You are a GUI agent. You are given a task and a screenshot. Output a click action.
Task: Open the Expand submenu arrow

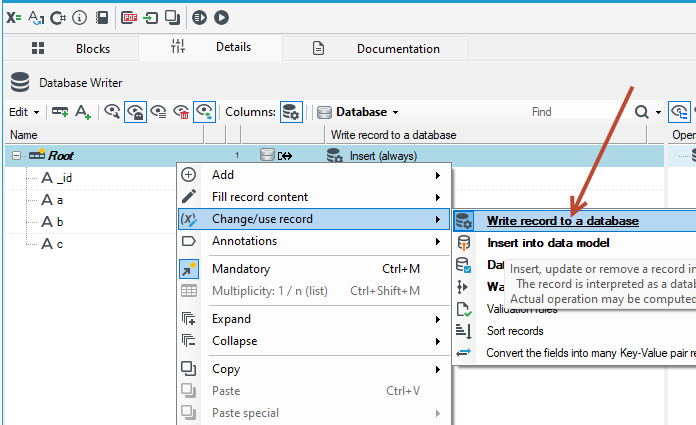click(438, 319)
